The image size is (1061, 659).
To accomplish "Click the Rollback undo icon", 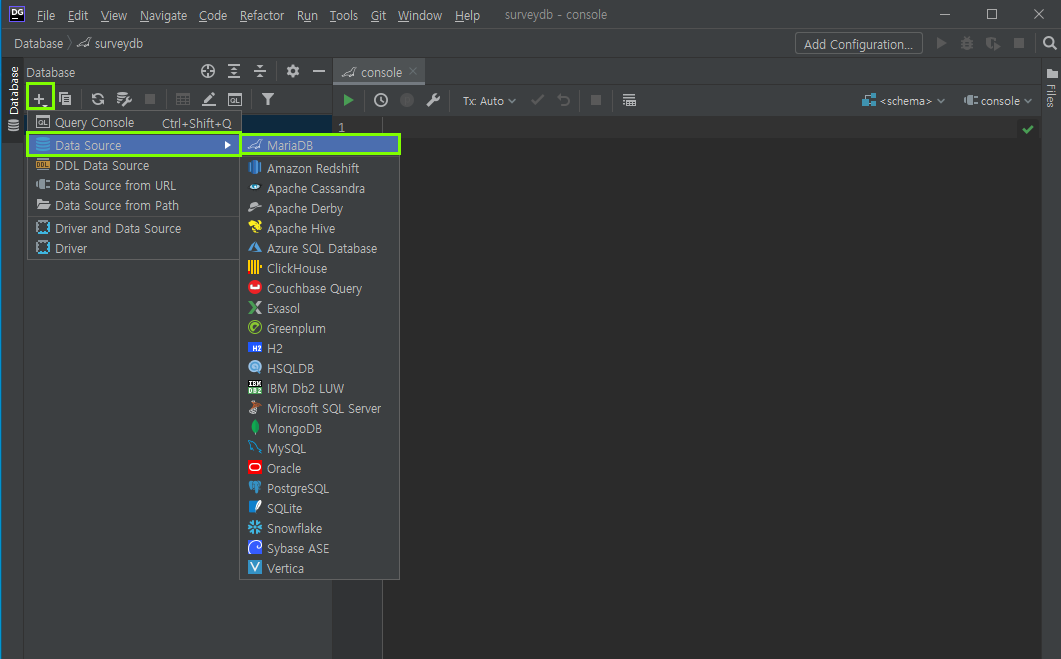I will click(x=563, y=100).
